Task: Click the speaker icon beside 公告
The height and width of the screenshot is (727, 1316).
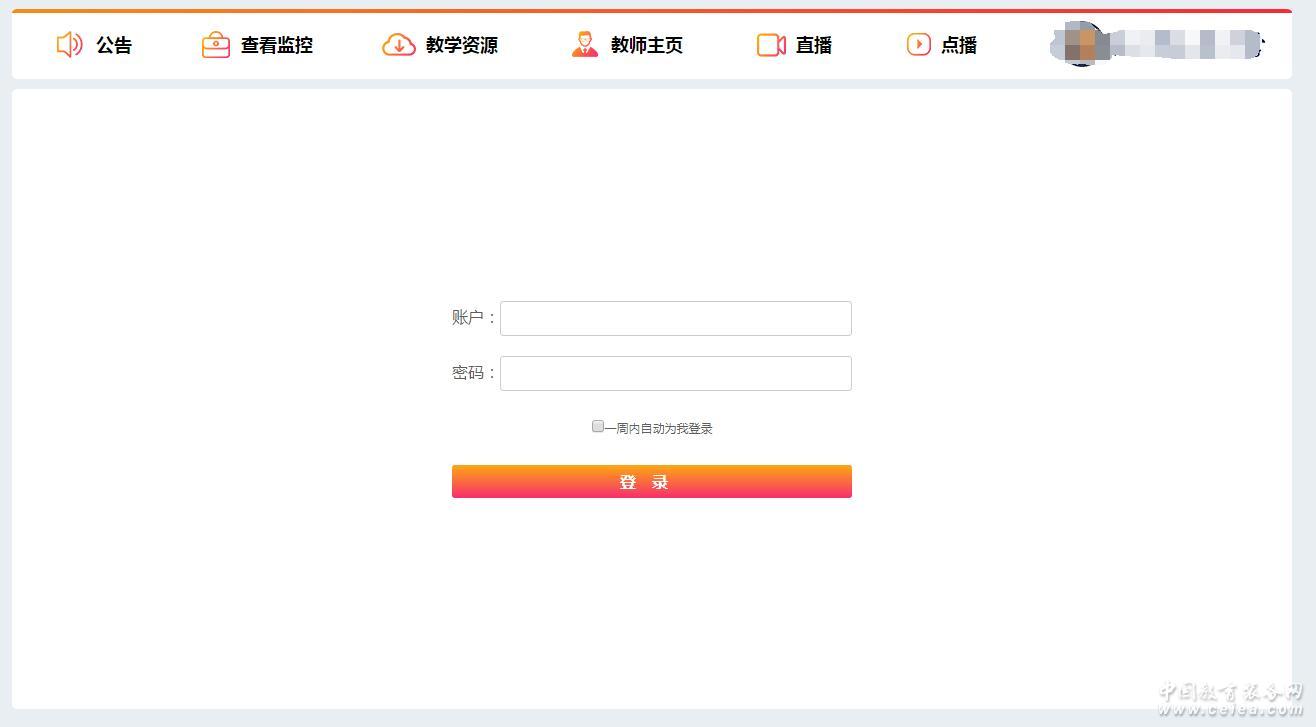Action: click(69, 45)
